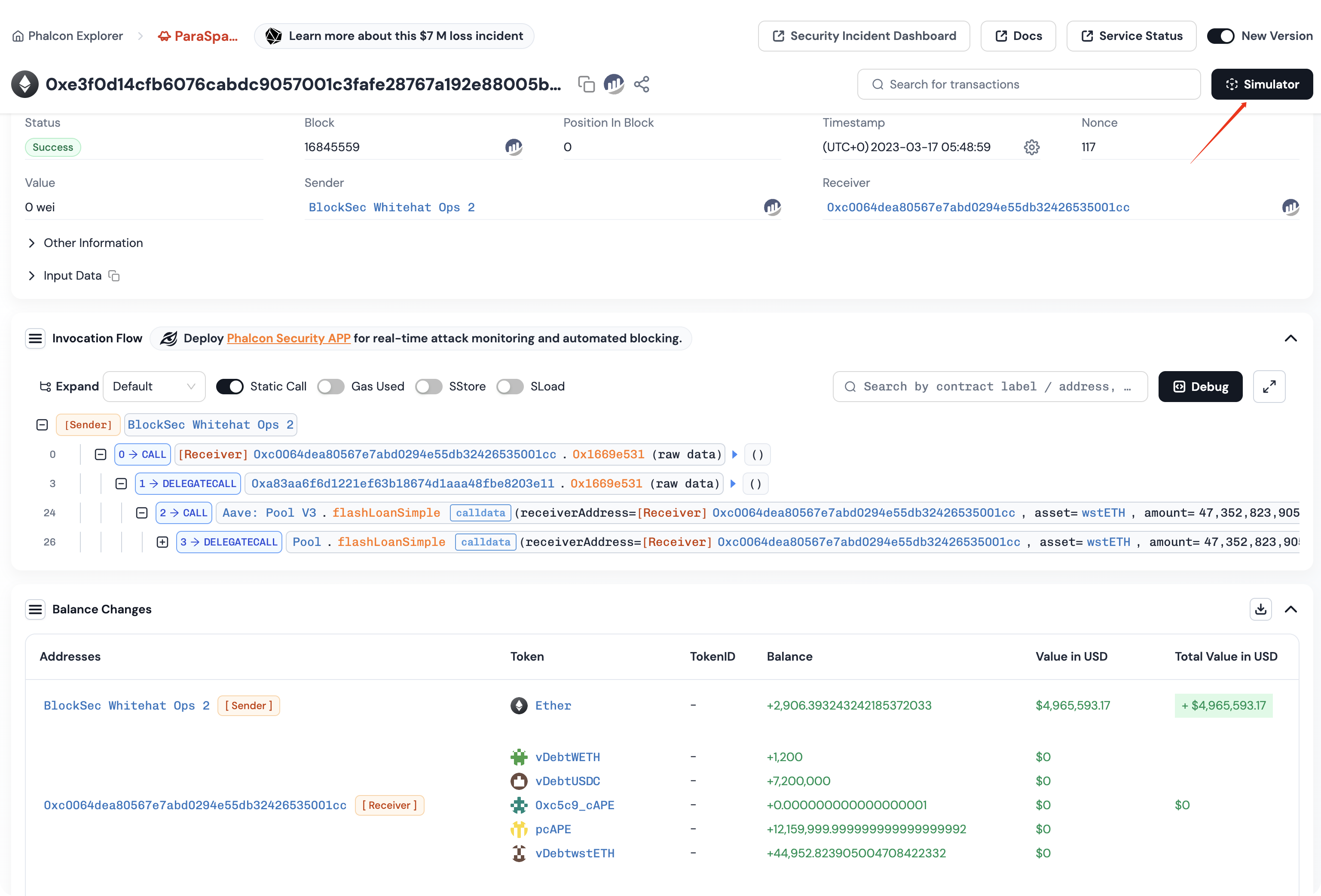Switch off New Version toggle
Screen dimensions: 1321x896
tap(1220, 36)
